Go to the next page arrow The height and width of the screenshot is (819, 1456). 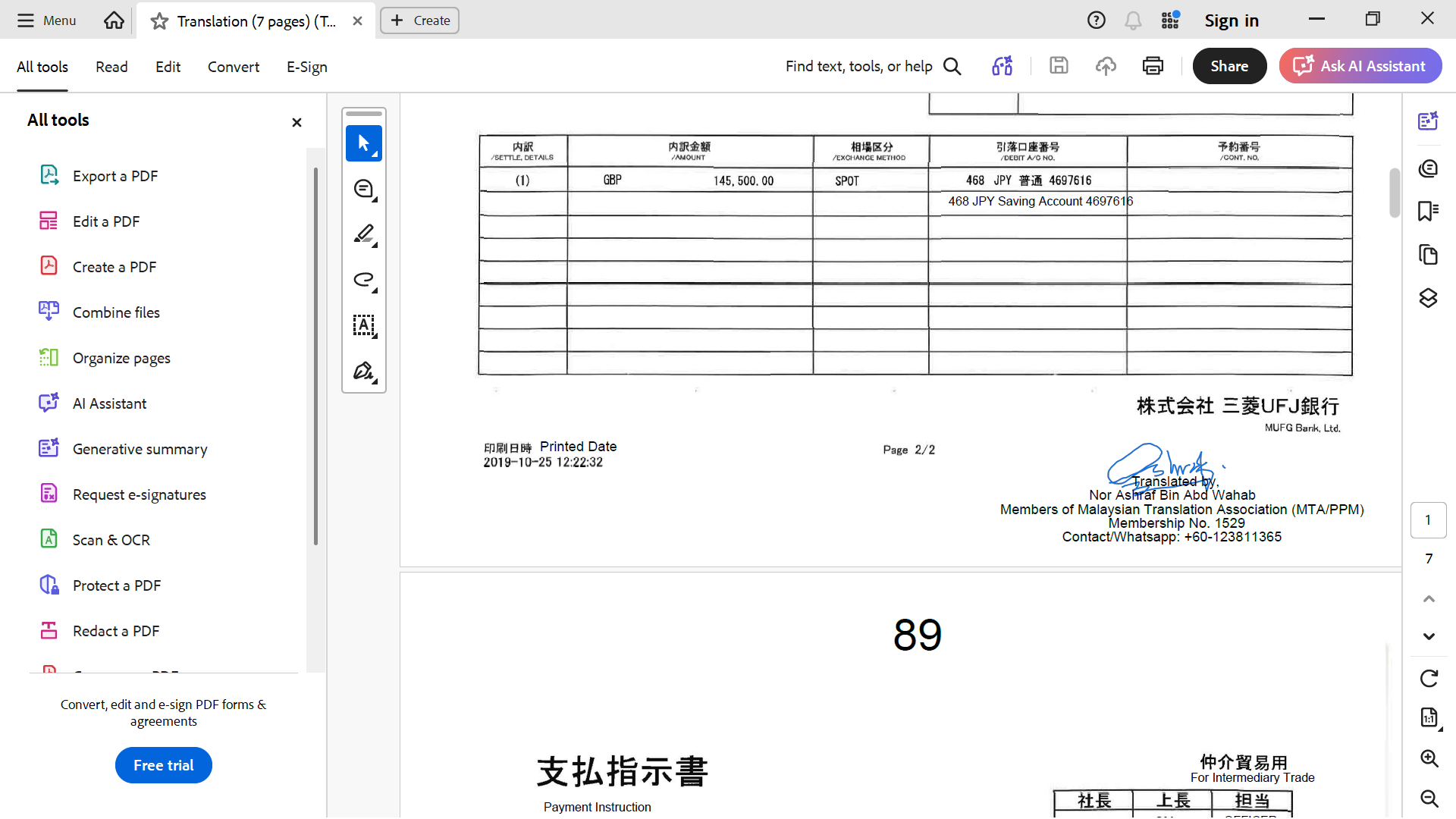(1429, 636)
